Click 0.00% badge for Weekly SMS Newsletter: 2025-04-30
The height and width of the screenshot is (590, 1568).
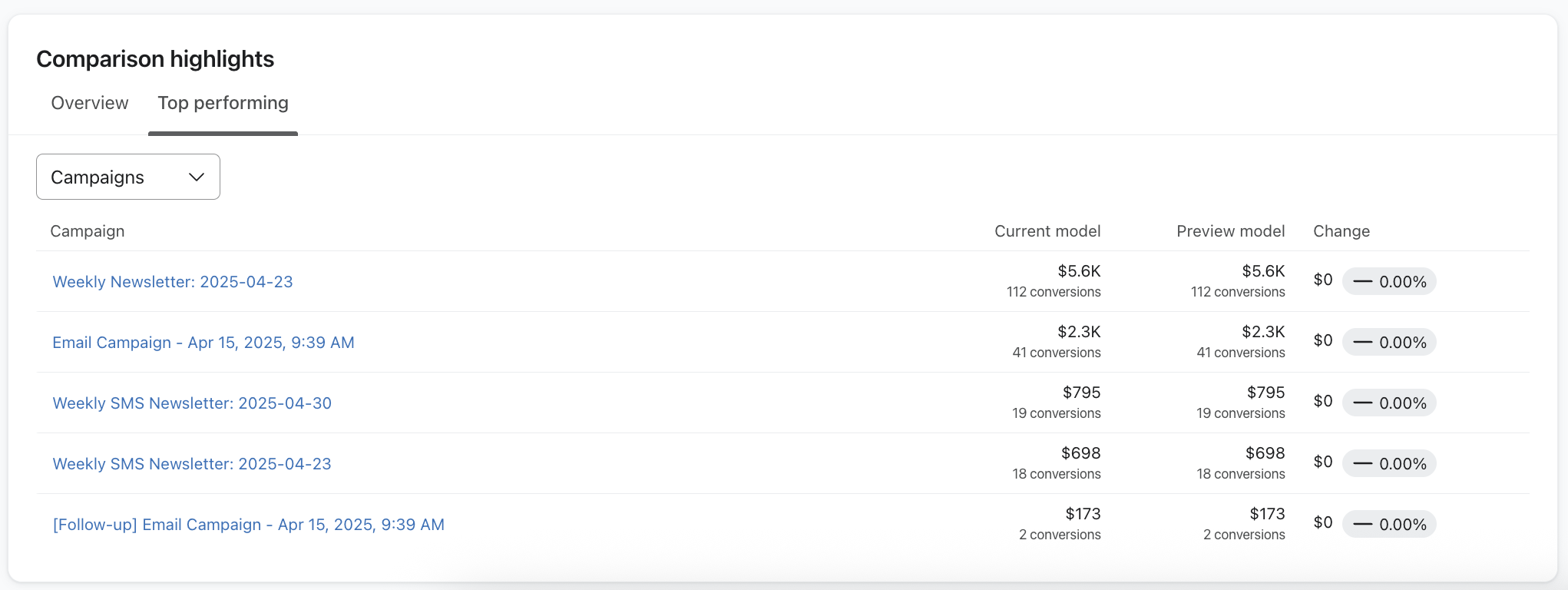(1389, 403)
